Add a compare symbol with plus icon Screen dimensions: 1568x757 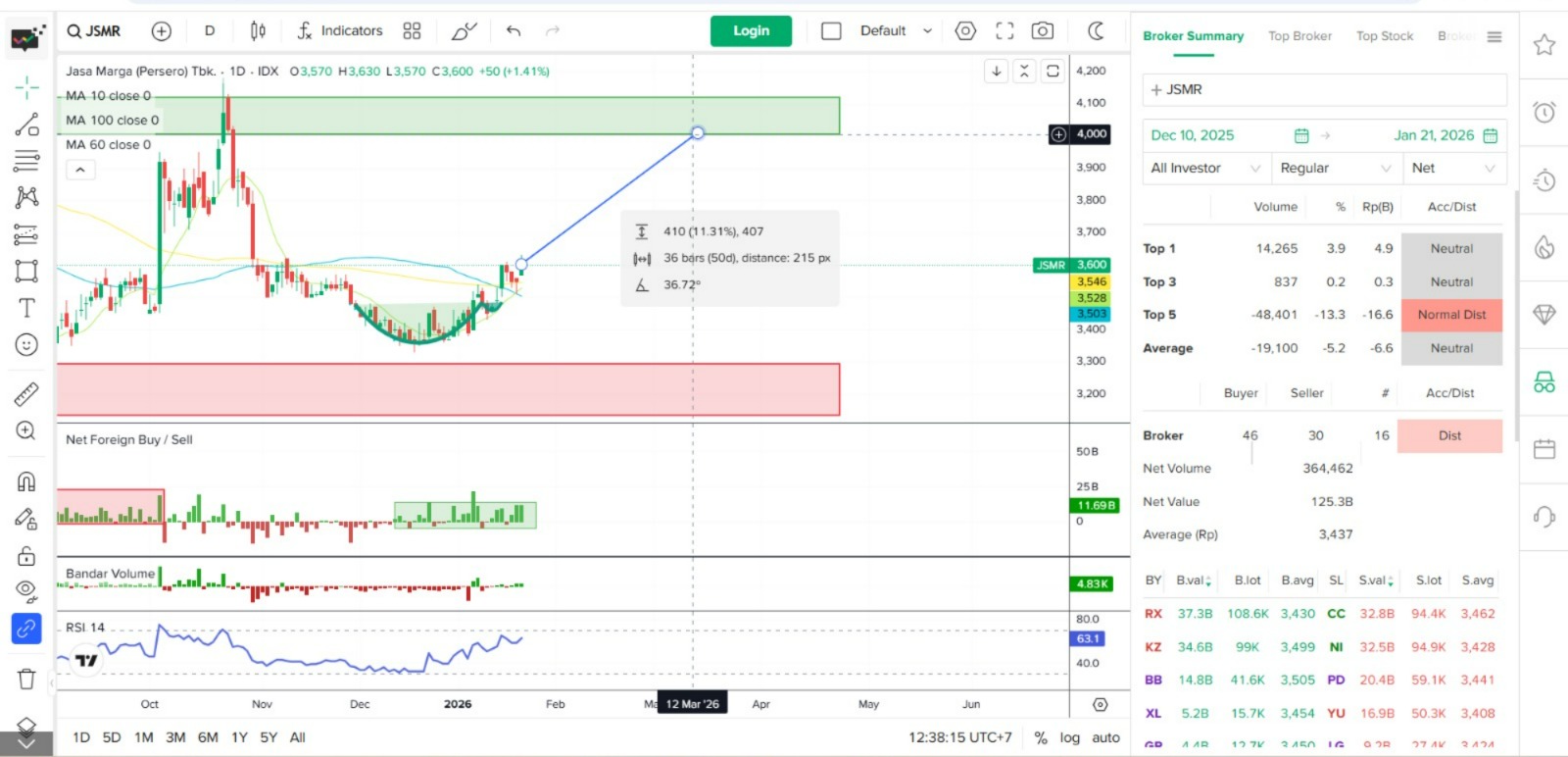coord(162,31)
